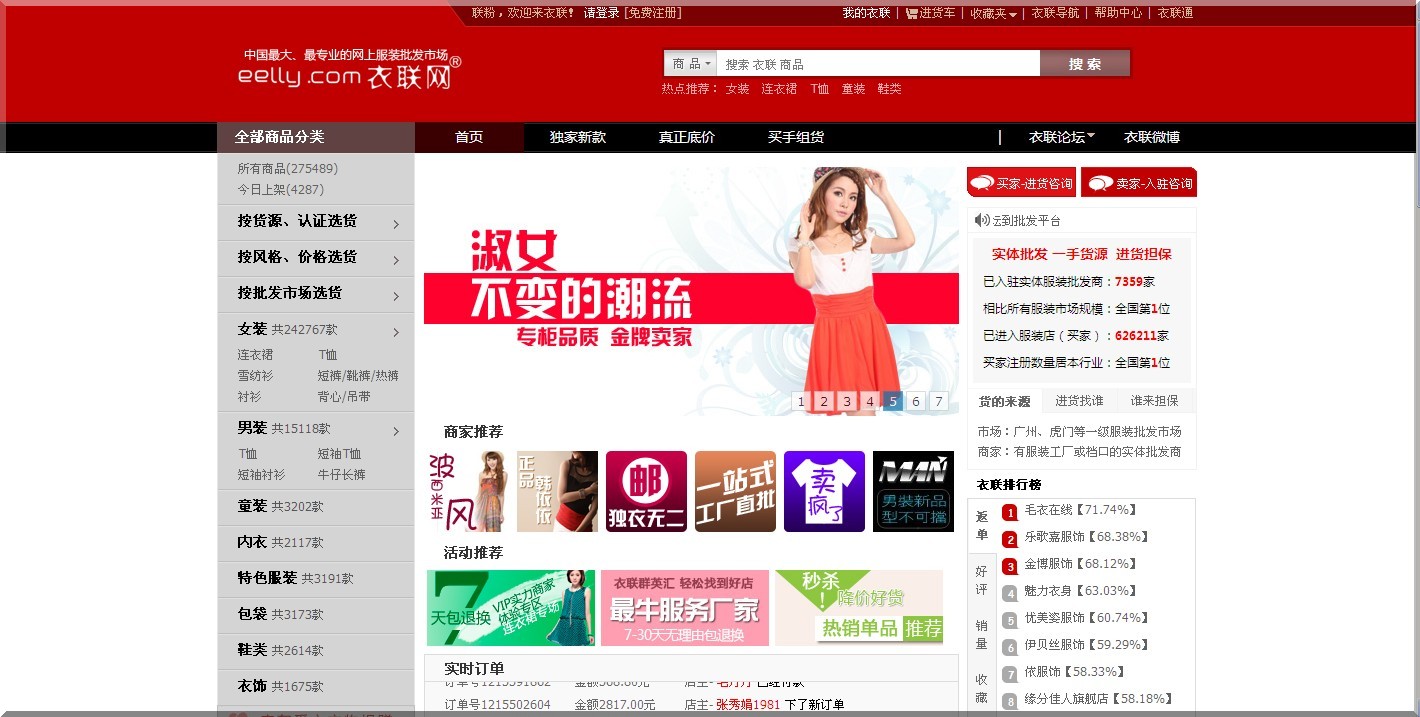This screenshot has height=717, width=1420.
Task: Click the 买家-进货咨询 chat bubble button
Action: click(1021, 183)
